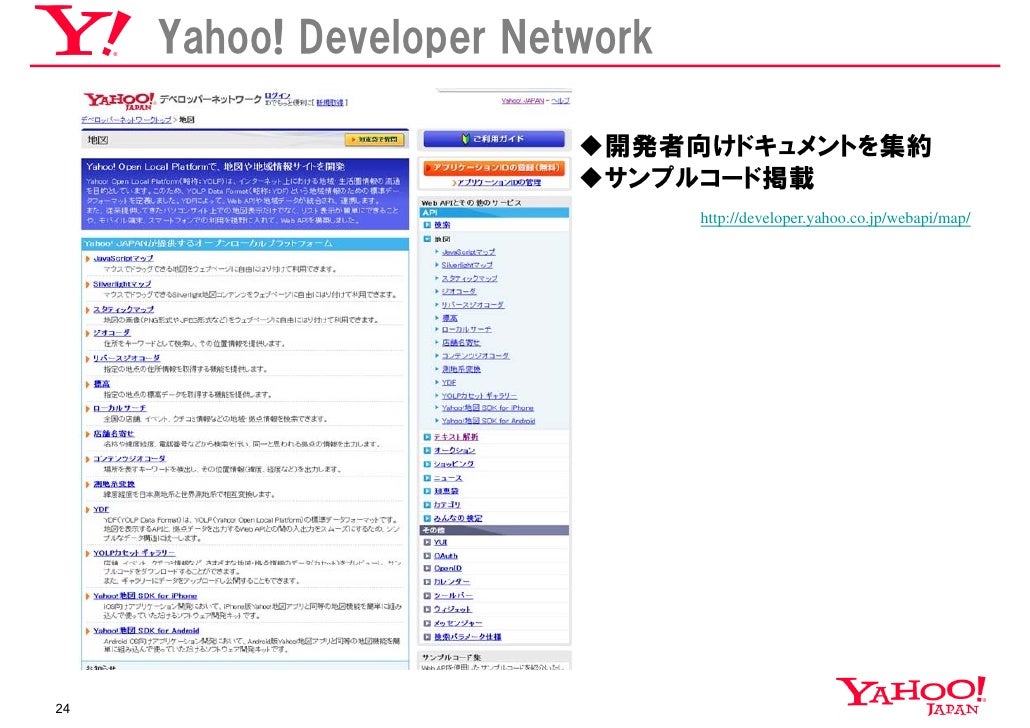Open スタティックマップ in the main list
This screenshot has height=728, width=1030.
pos(123,309)
